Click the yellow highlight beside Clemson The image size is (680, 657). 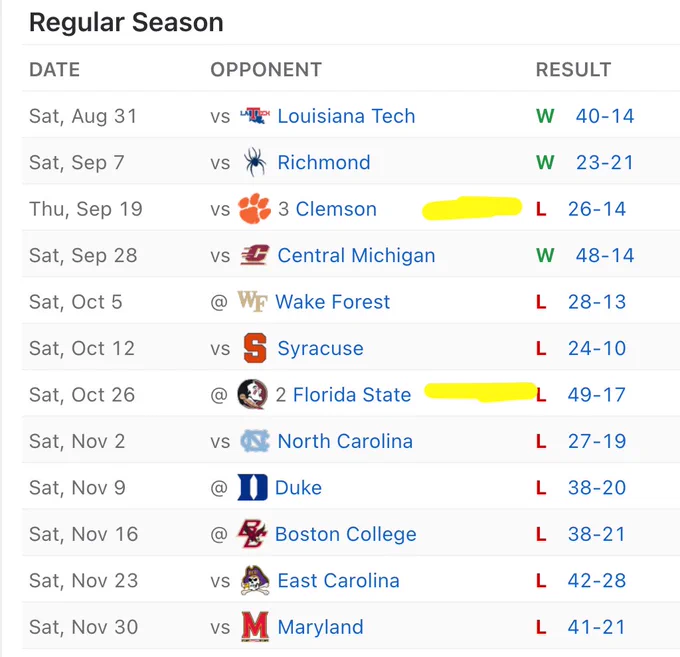(472, 208)
